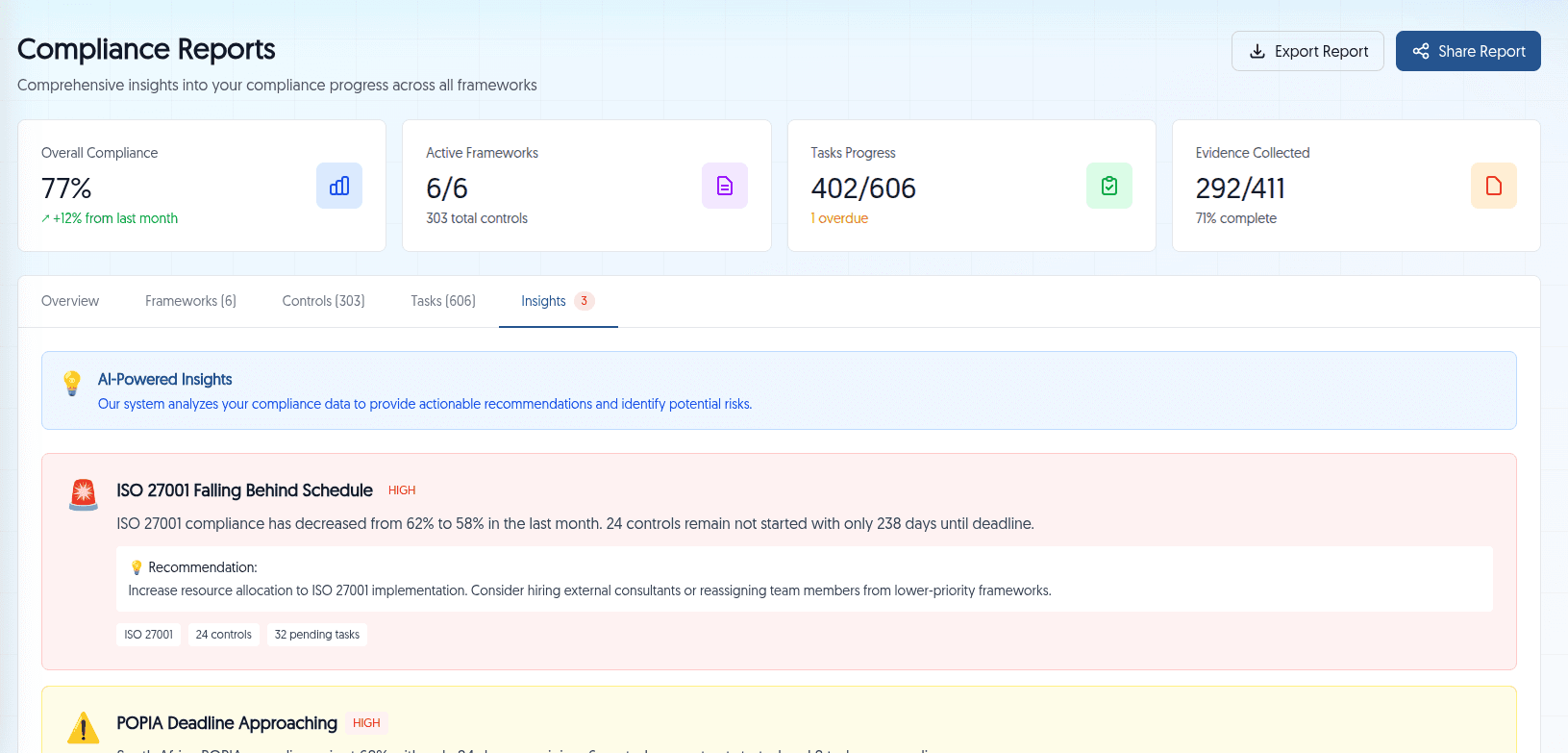Select the Insights tab

[x=544, y=301]
